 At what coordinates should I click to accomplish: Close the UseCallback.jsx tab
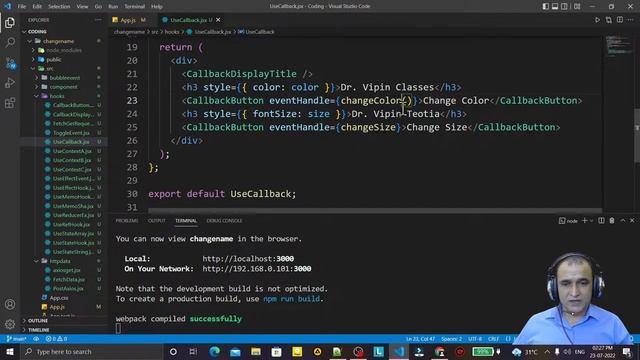(x=218, y=20)
